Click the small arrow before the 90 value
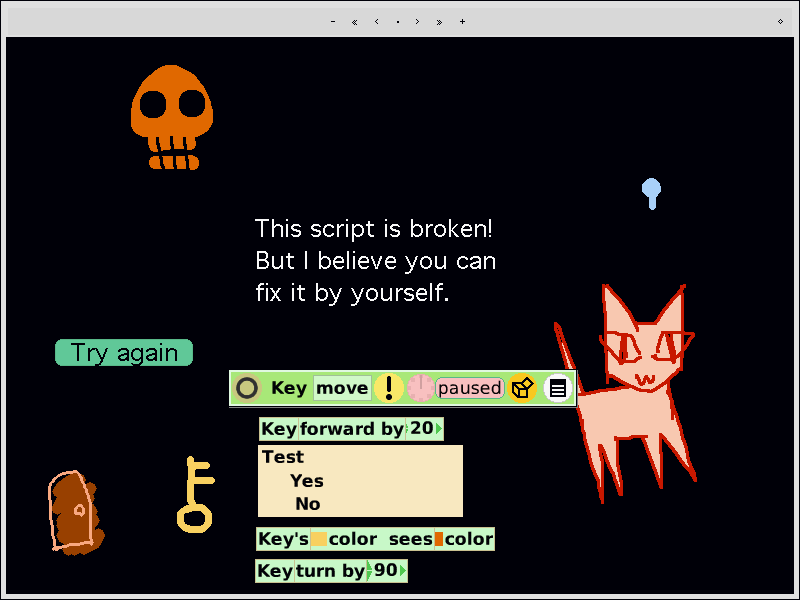 tap(370, 571)
